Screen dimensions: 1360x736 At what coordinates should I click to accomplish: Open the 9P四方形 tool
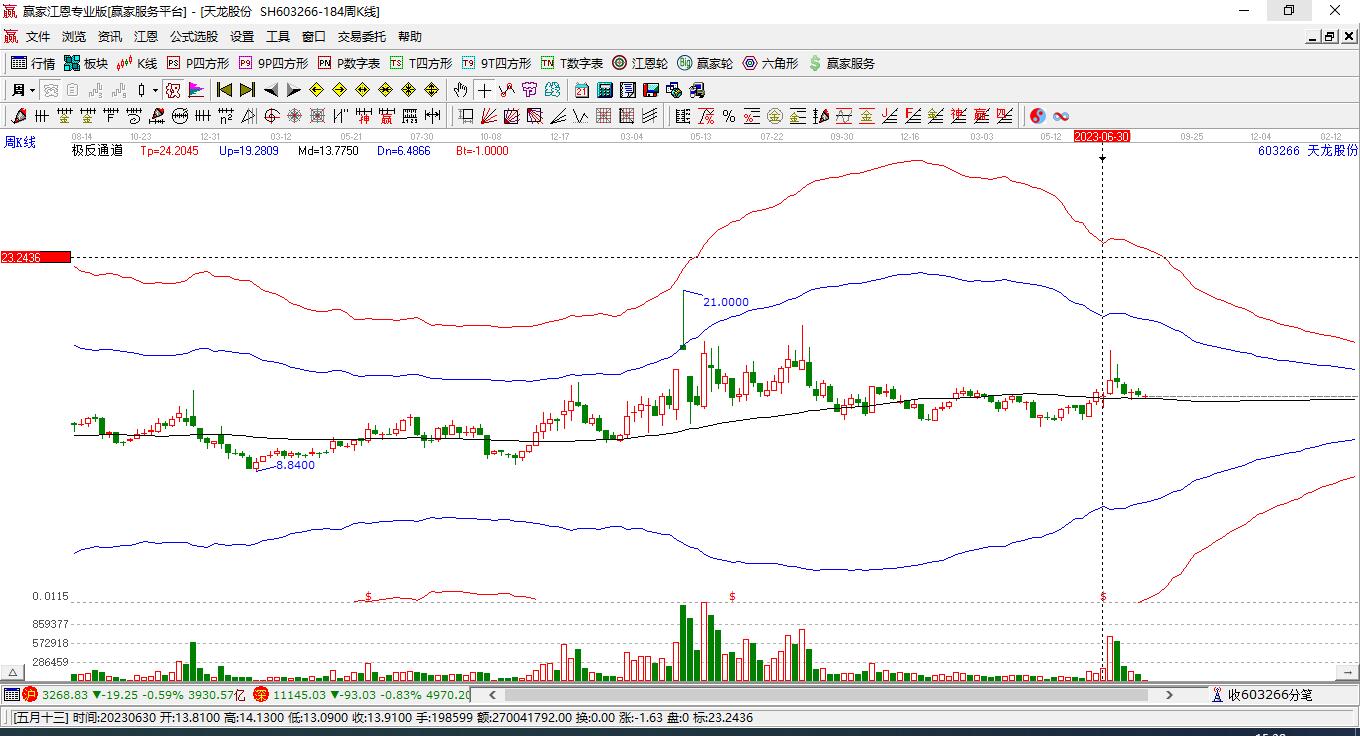click(273, 63)
